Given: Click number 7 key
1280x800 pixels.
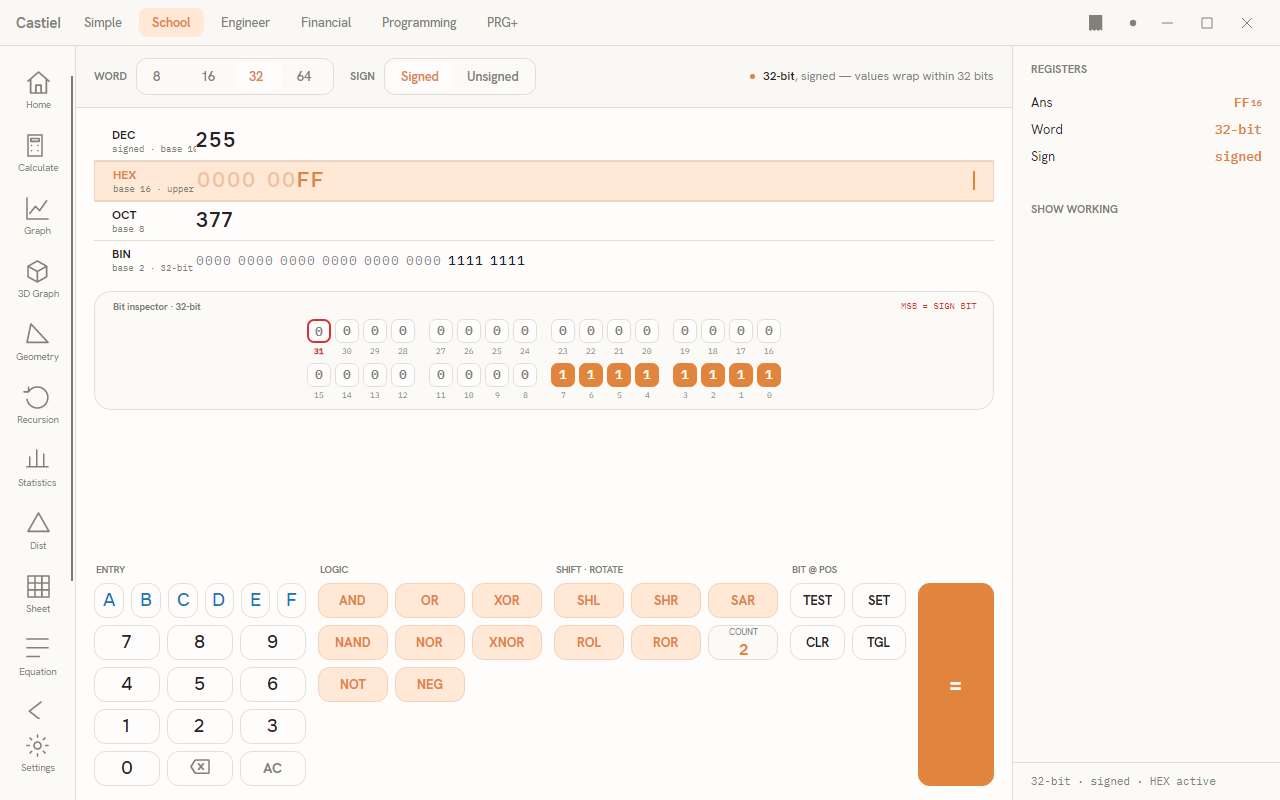Looking at the screenshot, I should click(127, 642).
